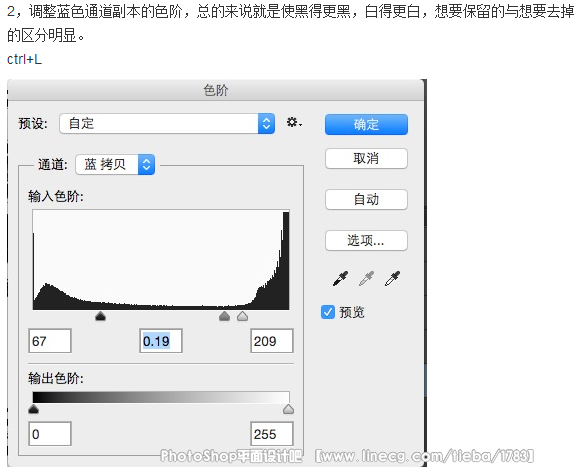Image resolution: width=584 pixels, height=473 pixels.
Task: Open the preset options gear menu
Action: click(294, 123)
